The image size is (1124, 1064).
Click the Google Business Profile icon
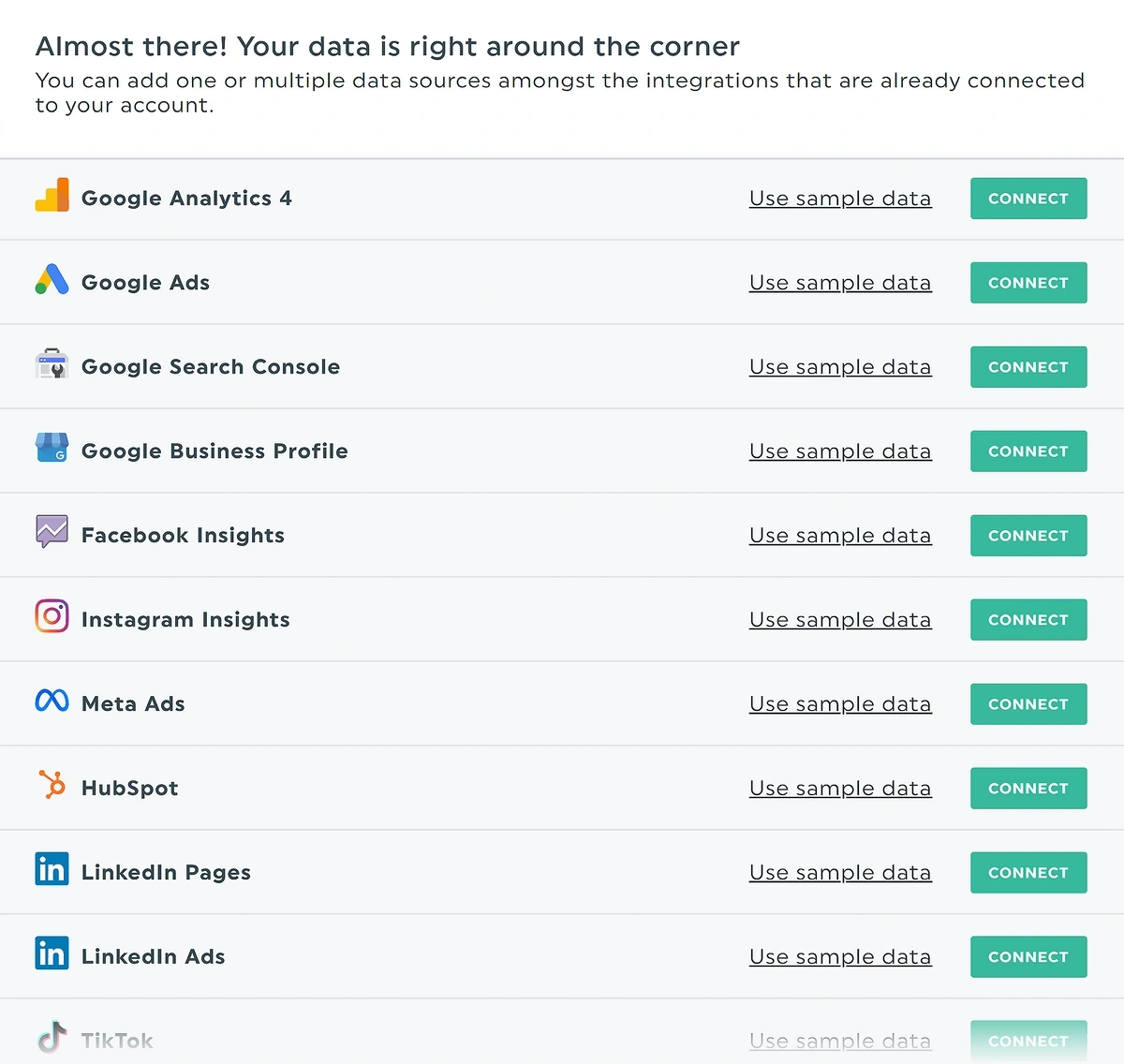52,451
